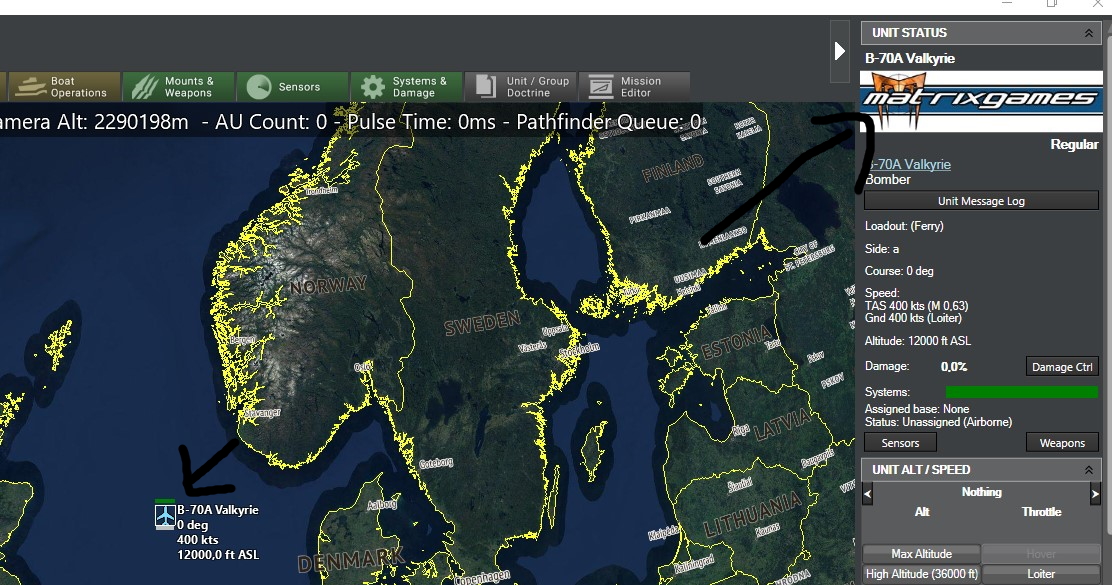The height and width of the screenshot is (585, 1112).
Task: Click the Camera Alt readout text
Action: pos(94,122)
